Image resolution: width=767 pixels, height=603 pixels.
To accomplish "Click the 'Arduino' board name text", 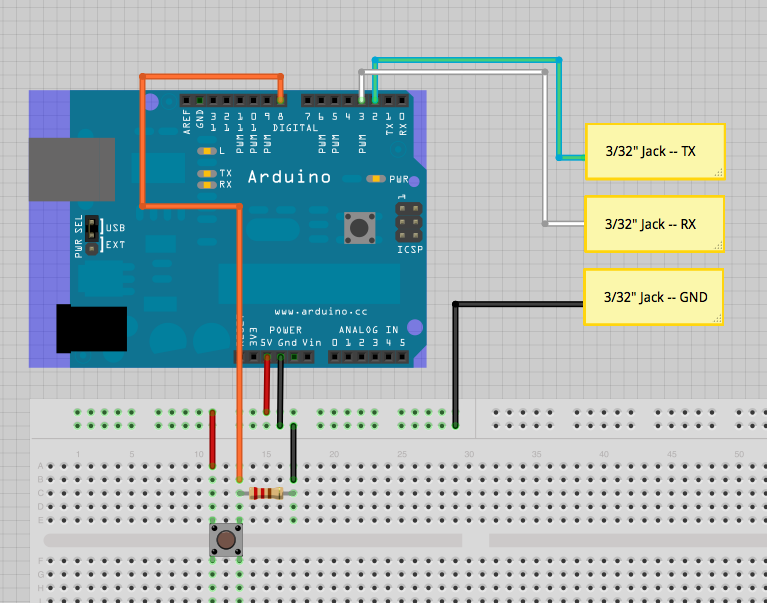I will pos(290,177).
